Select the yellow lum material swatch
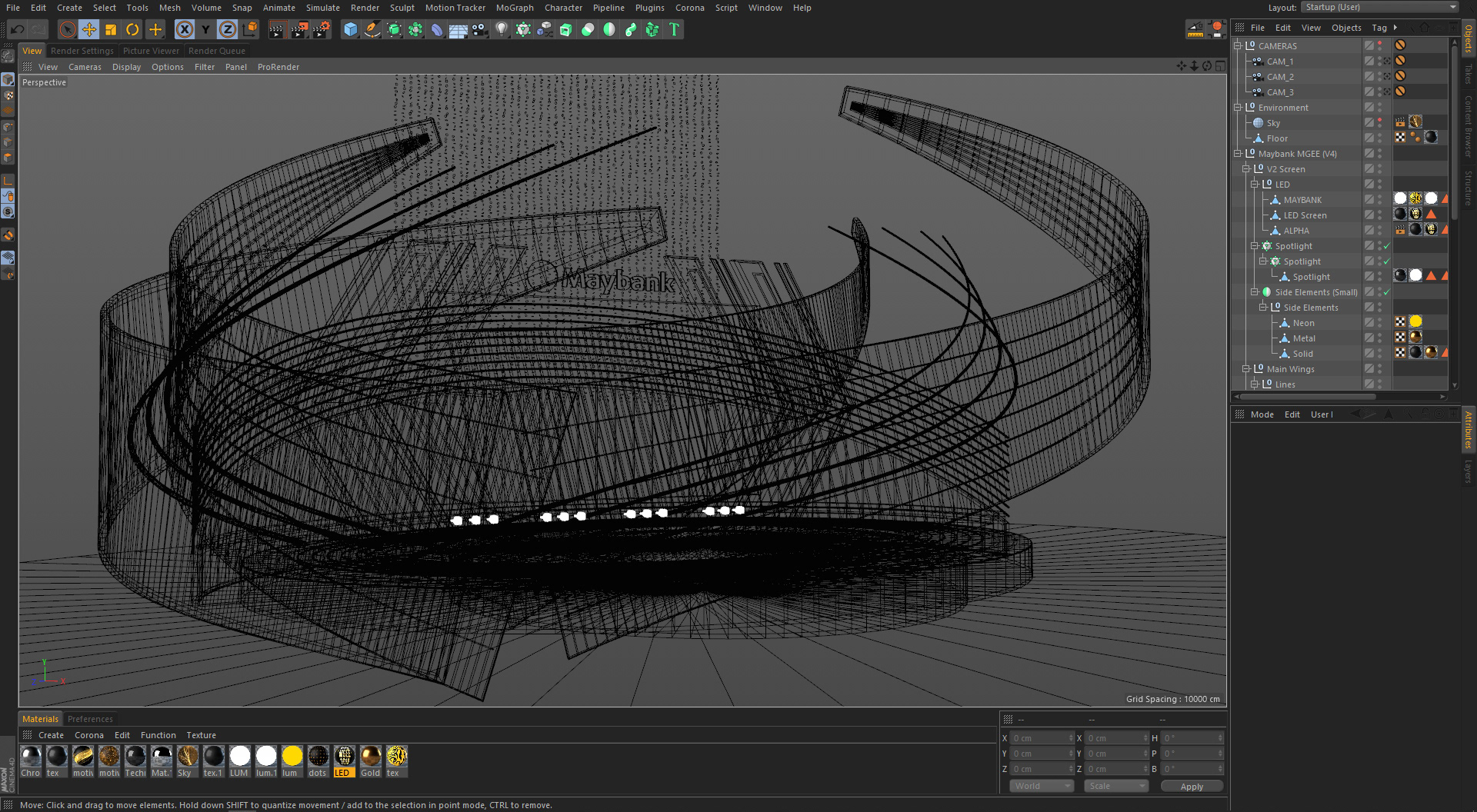Image resolution: width=1477 pixels, height=812 pixels. point(292,760)
